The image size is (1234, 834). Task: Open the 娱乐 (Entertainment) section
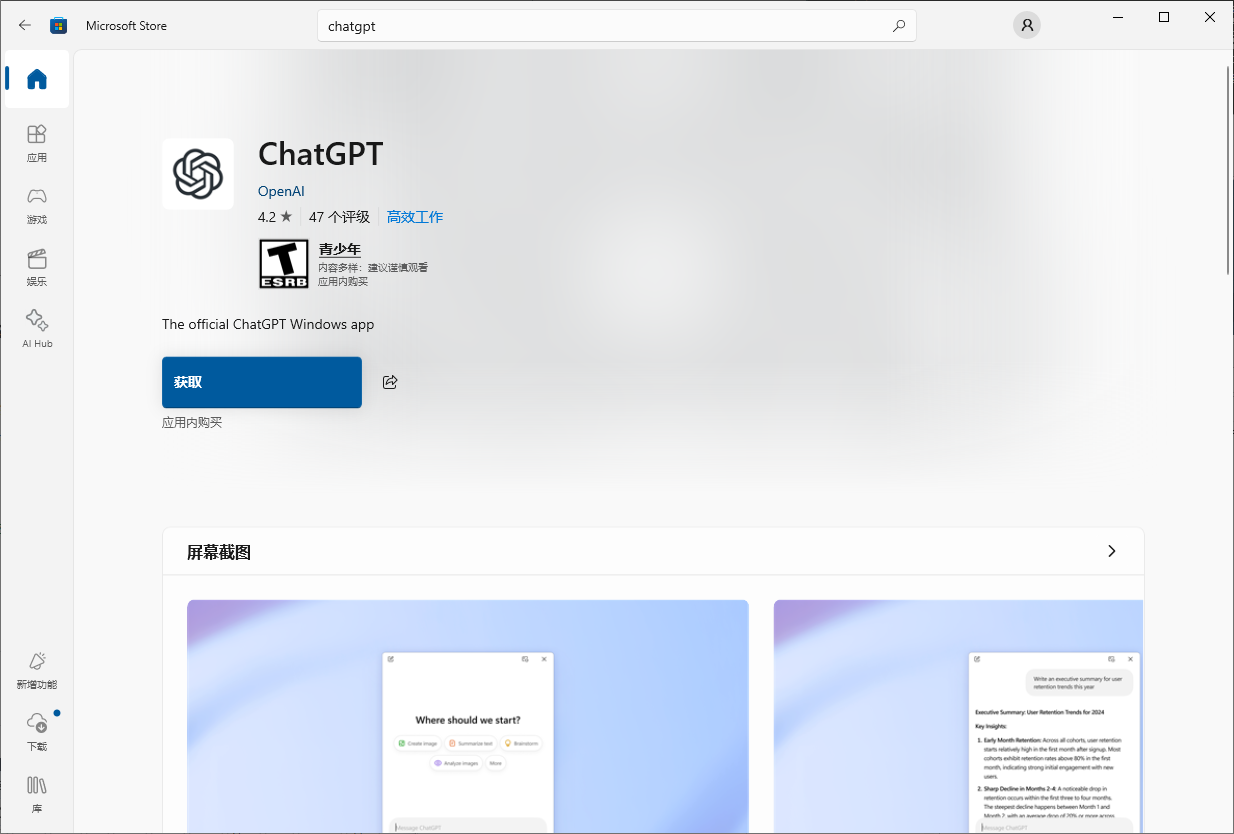37,267
